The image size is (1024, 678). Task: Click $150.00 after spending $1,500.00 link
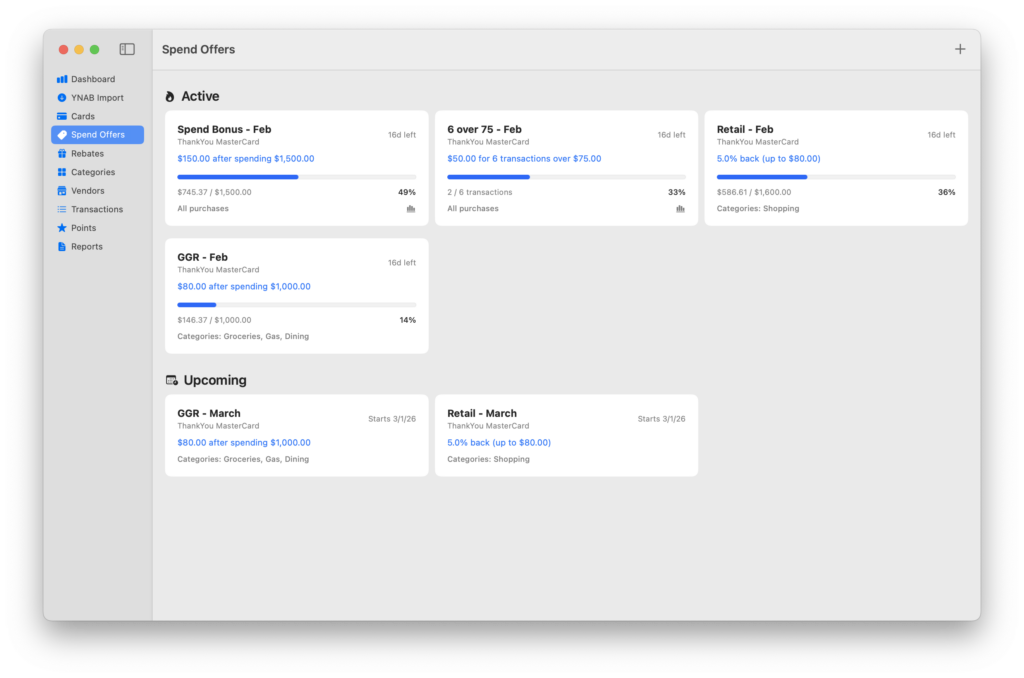246,158
